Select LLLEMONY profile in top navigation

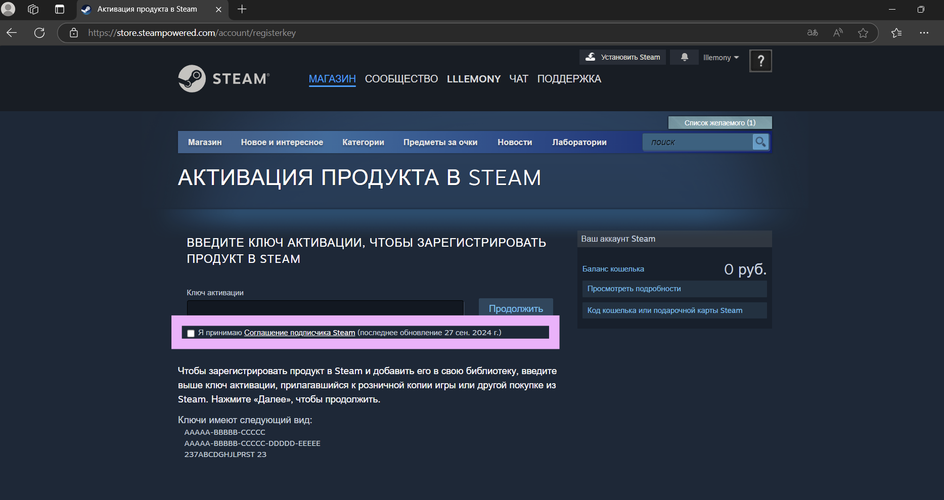pyautogui.click(x=474, y=79)
